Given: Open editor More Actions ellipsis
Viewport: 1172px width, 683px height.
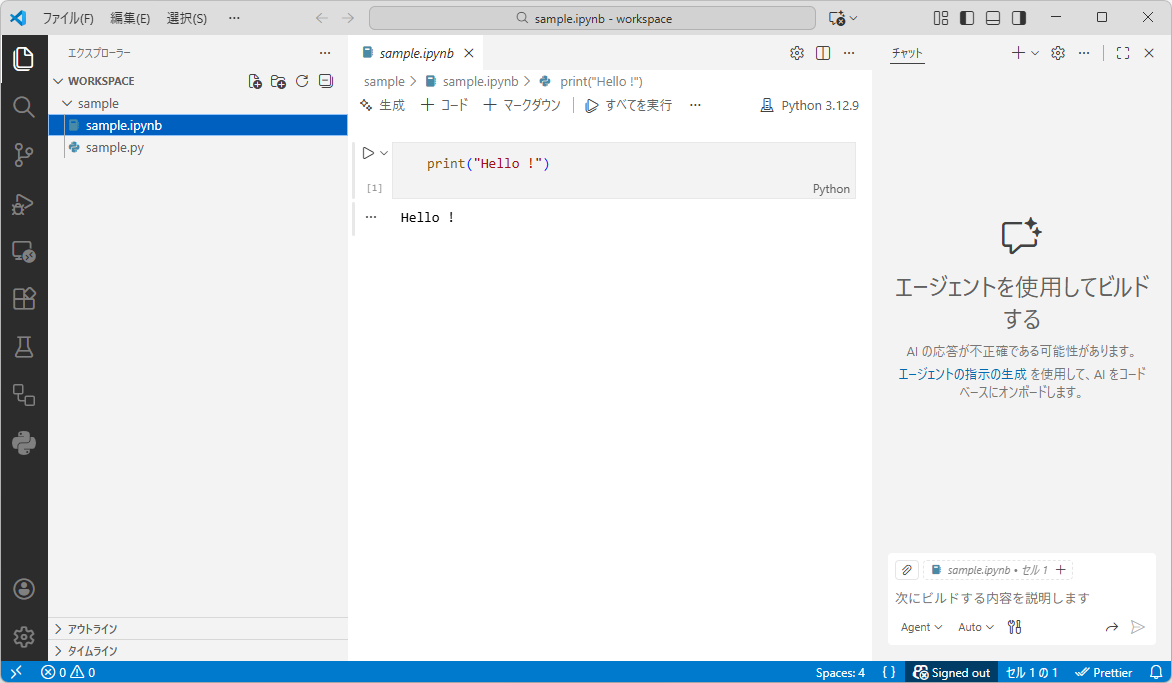Looking at the screenshot, I should point(849,53).
